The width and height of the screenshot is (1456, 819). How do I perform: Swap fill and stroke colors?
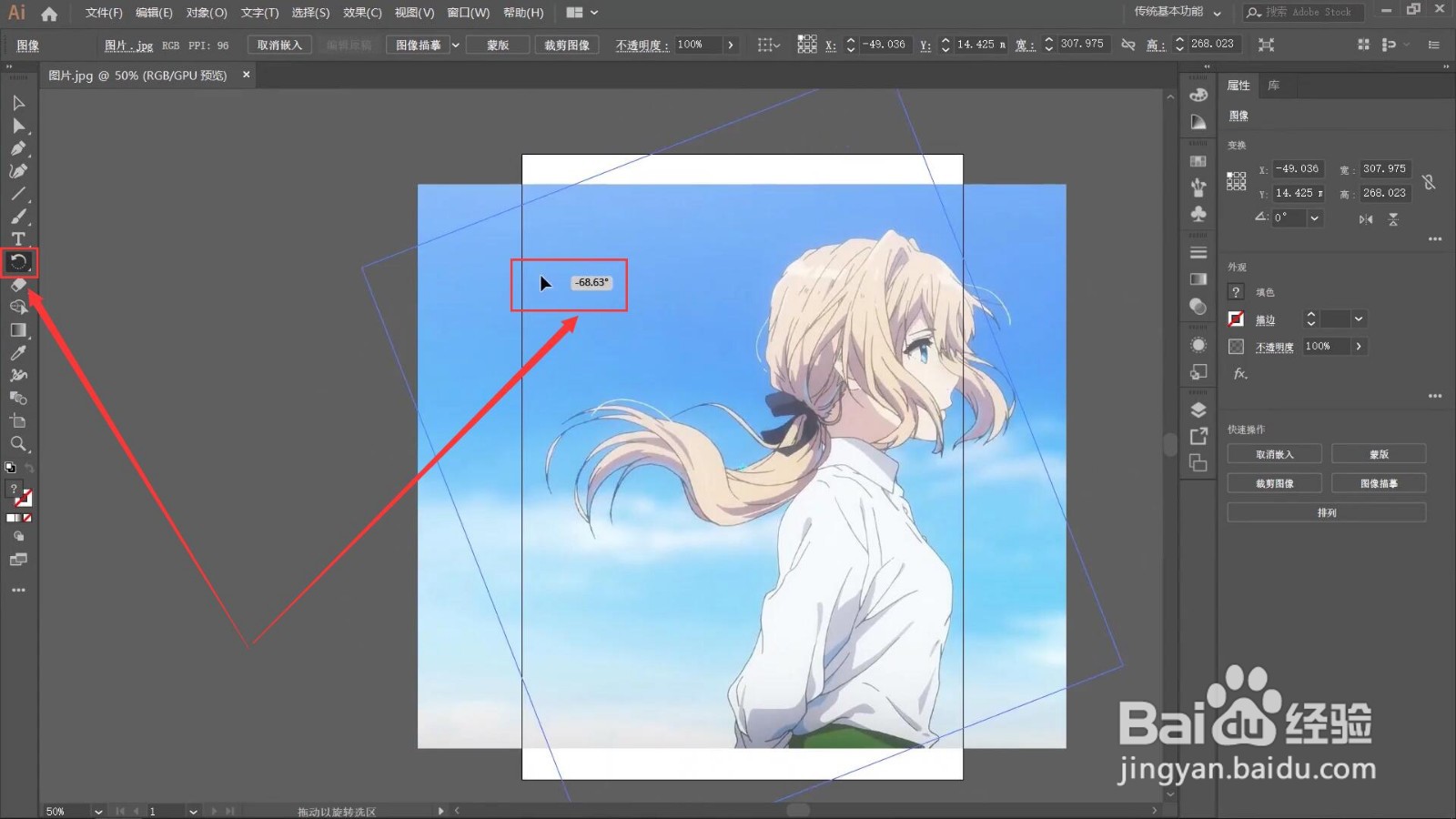pos(29,468)
